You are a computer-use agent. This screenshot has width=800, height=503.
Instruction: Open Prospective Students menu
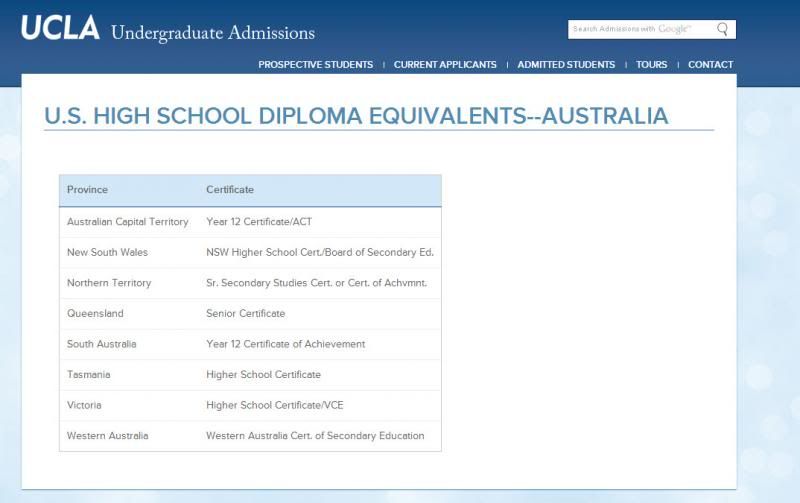point(315,65)
